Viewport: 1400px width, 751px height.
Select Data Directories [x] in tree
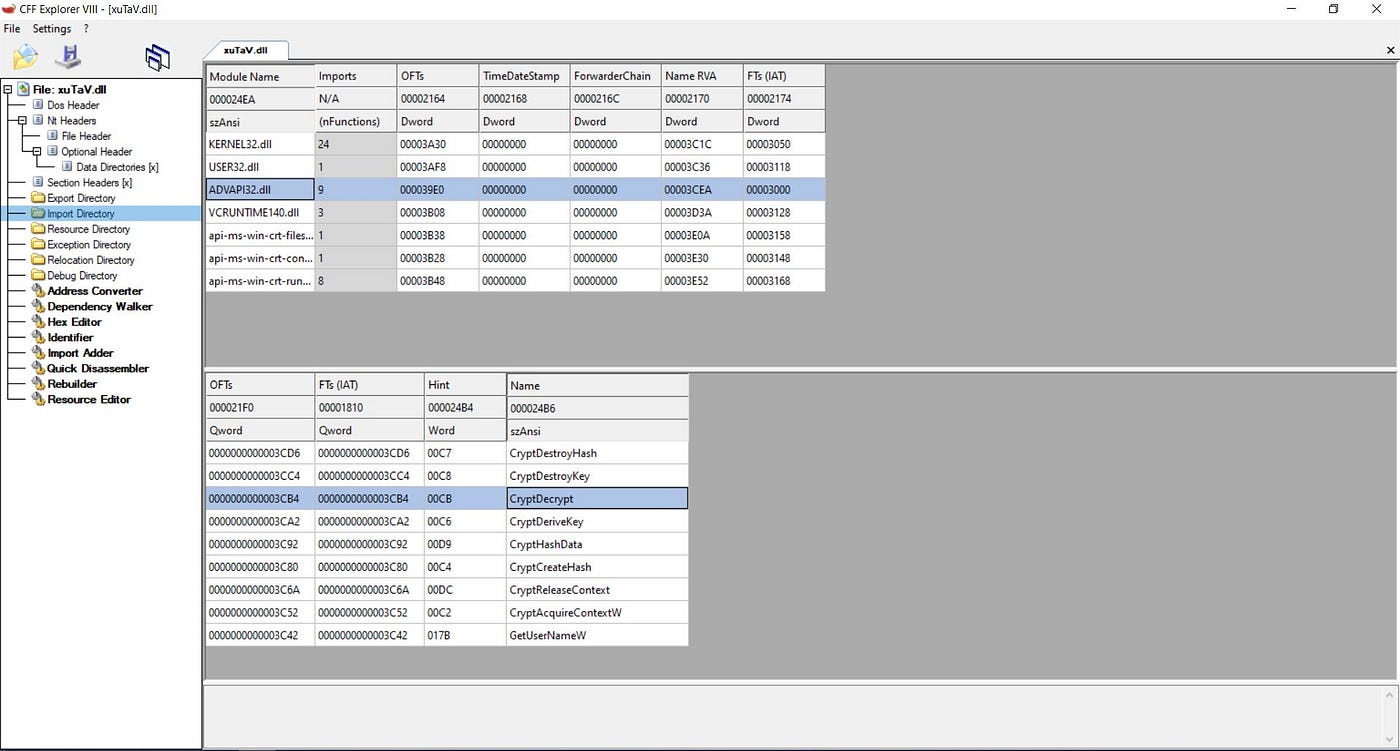117,167
